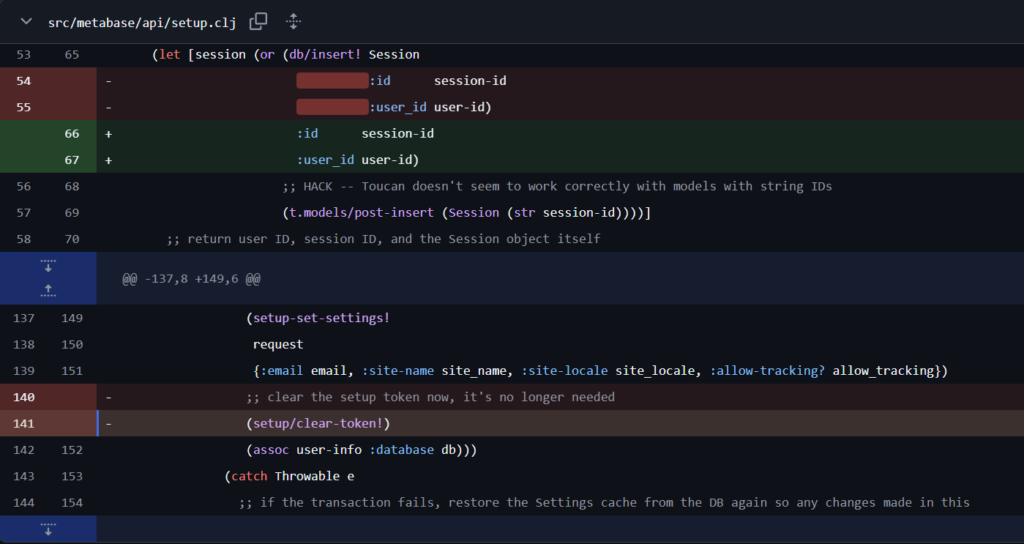Expand all lines of setup.clj
Screen dimensions: 1024x544
coord(293,22)
